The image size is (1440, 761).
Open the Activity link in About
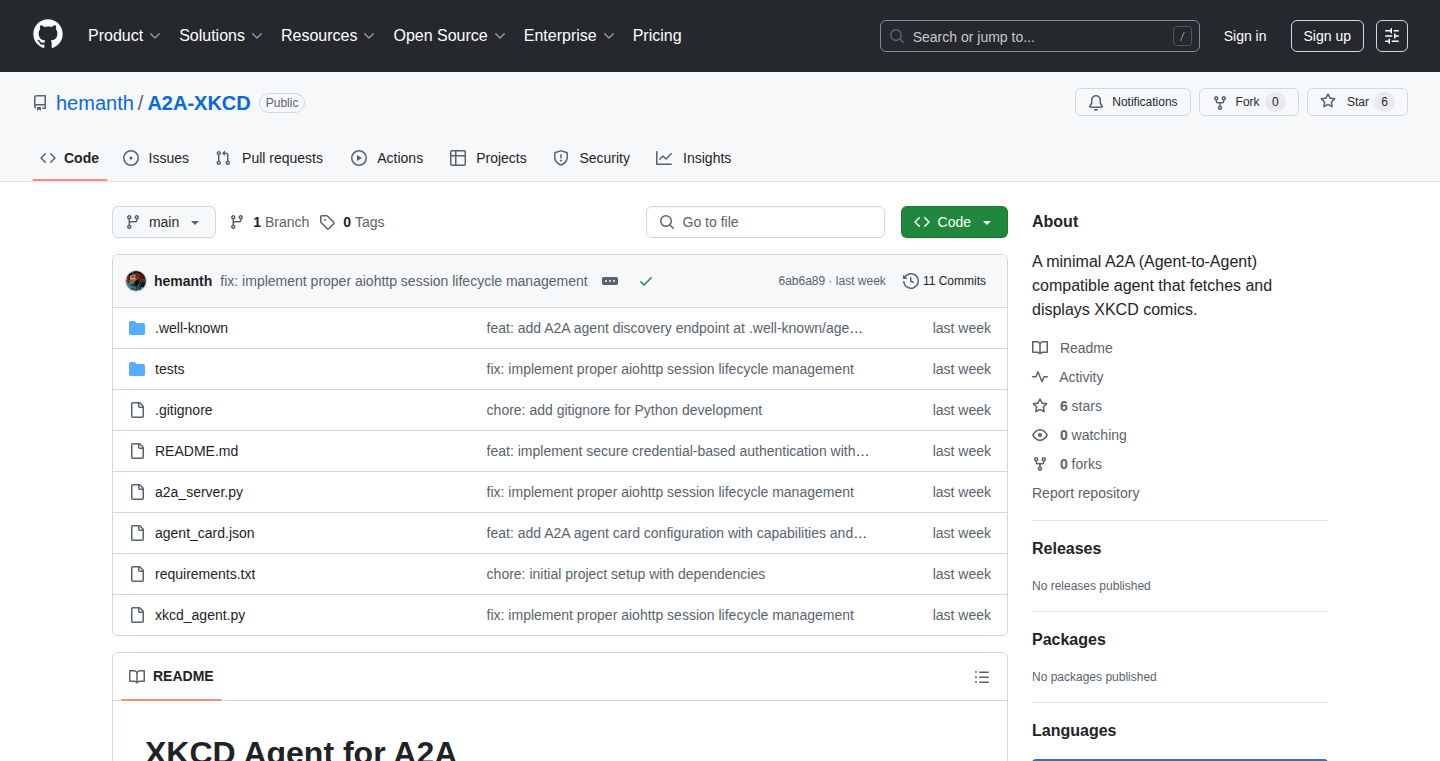[x=1068, y=377]
